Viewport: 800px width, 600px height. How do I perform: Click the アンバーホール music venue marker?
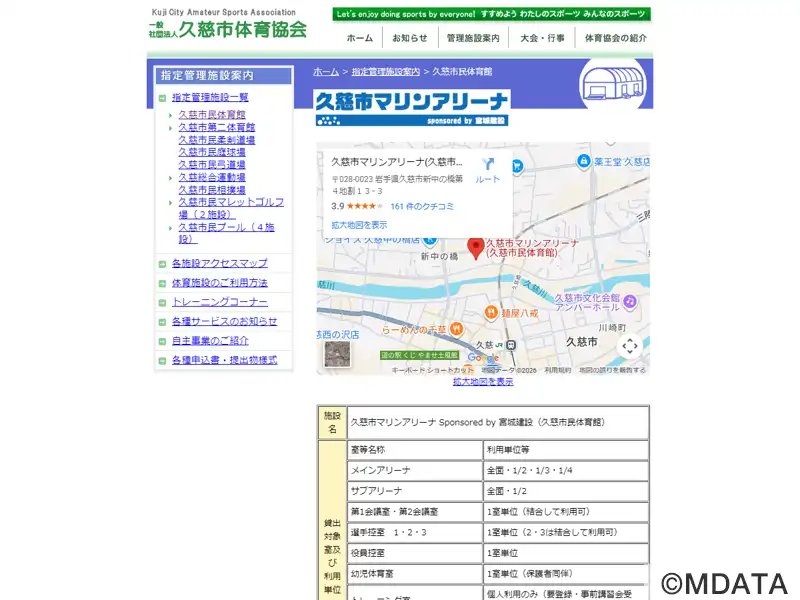pos(631,299)
